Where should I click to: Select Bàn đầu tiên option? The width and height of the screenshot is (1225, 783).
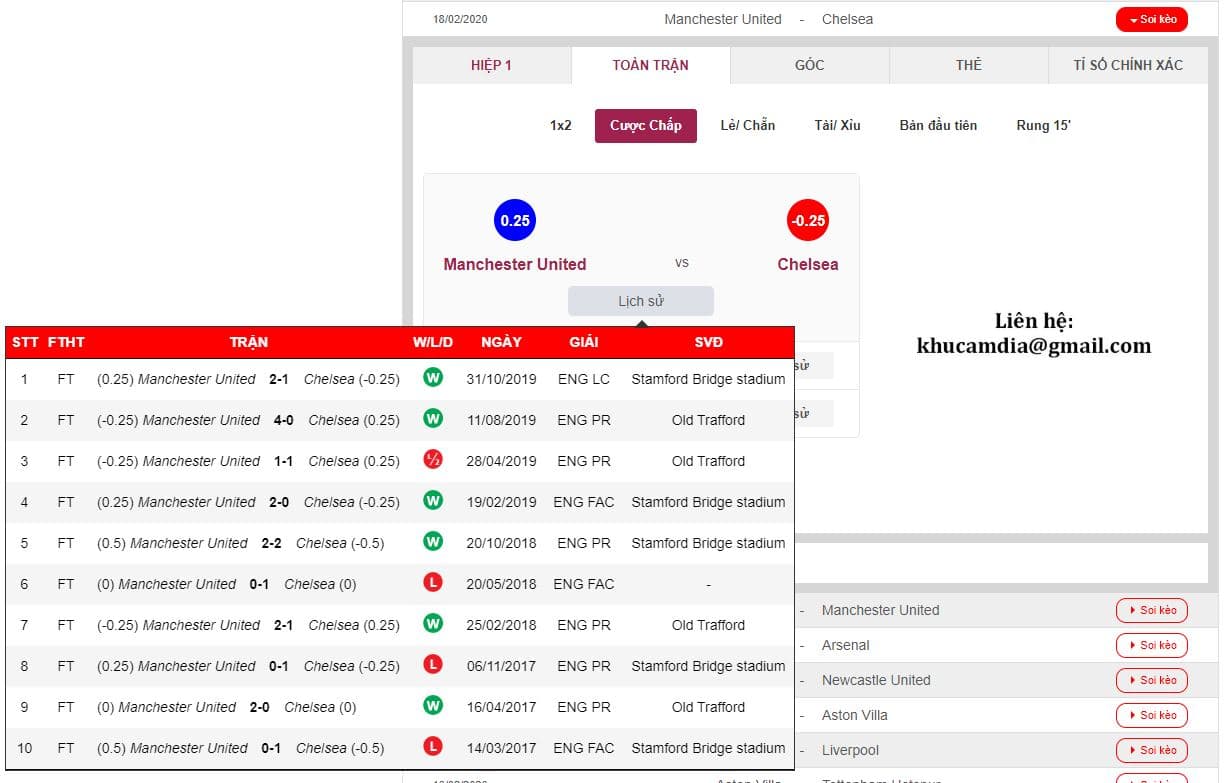[938, 125]
